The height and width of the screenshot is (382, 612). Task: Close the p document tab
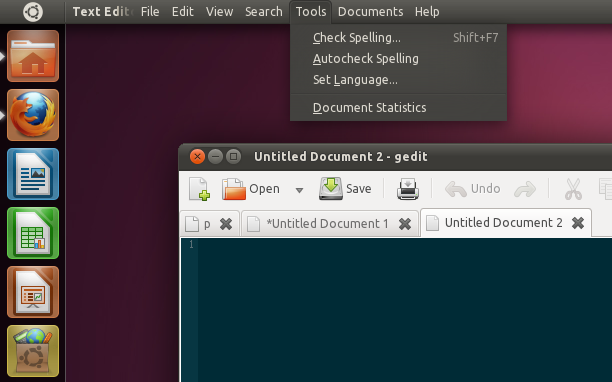coord(226,224)
